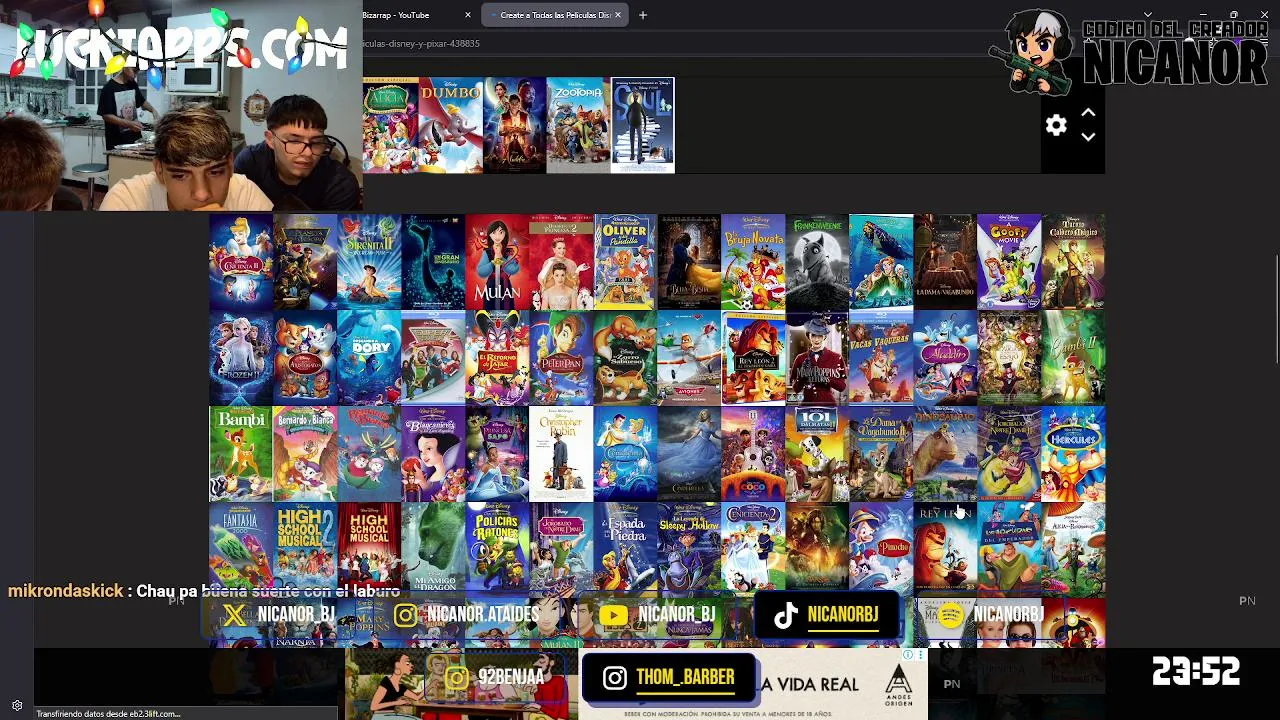1280x720 pixels.
Task: Select the La Dama y el Vagabundo poster
Action: [x=945, y=261]
